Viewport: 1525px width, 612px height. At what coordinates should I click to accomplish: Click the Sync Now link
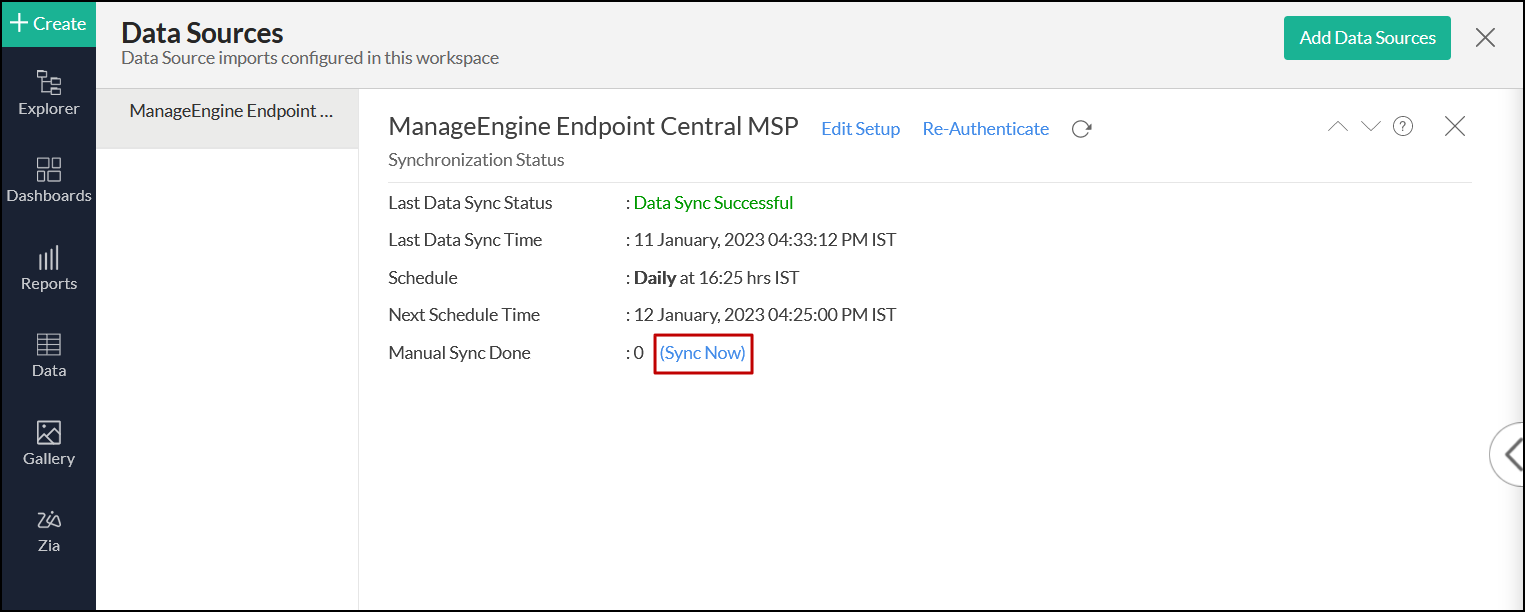[x=702, y=353]
